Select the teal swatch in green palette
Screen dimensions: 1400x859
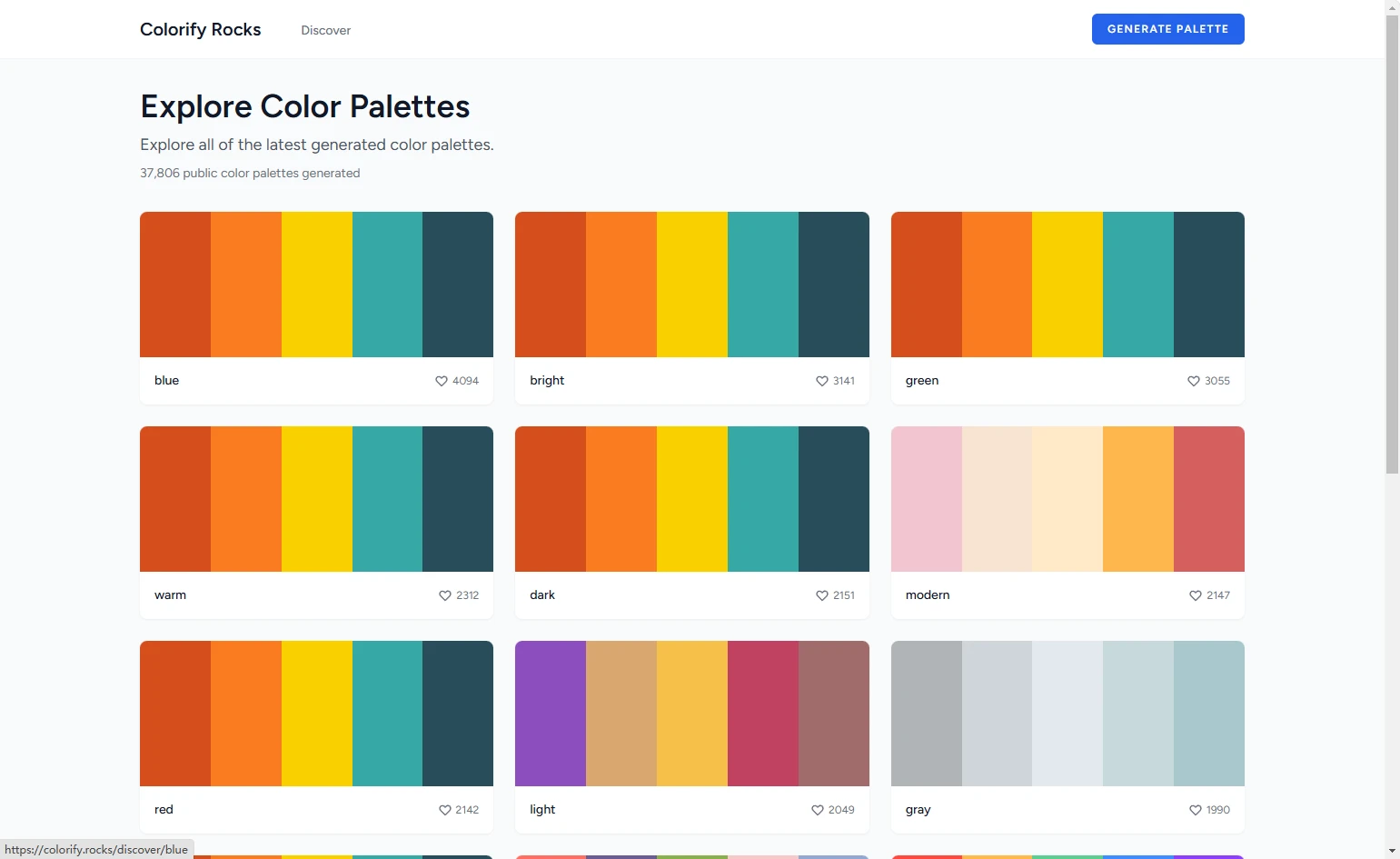tap(1137, 285)
